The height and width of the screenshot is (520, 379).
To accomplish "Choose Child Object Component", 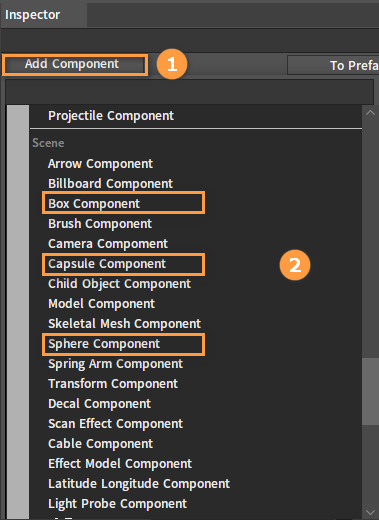I will [x=119, y=284].
